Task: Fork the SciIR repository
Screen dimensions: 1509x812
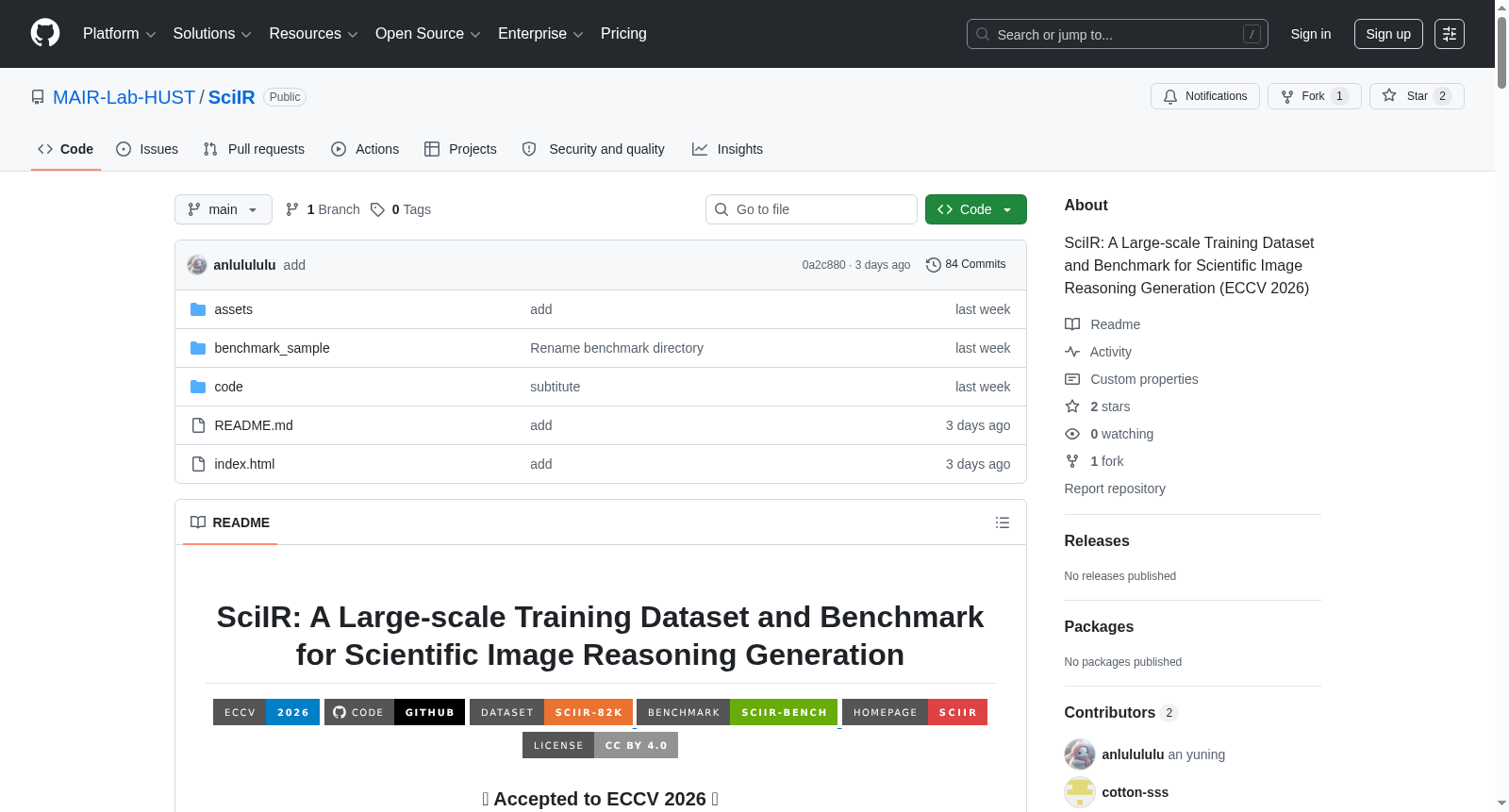Action: coord(1314,96)
